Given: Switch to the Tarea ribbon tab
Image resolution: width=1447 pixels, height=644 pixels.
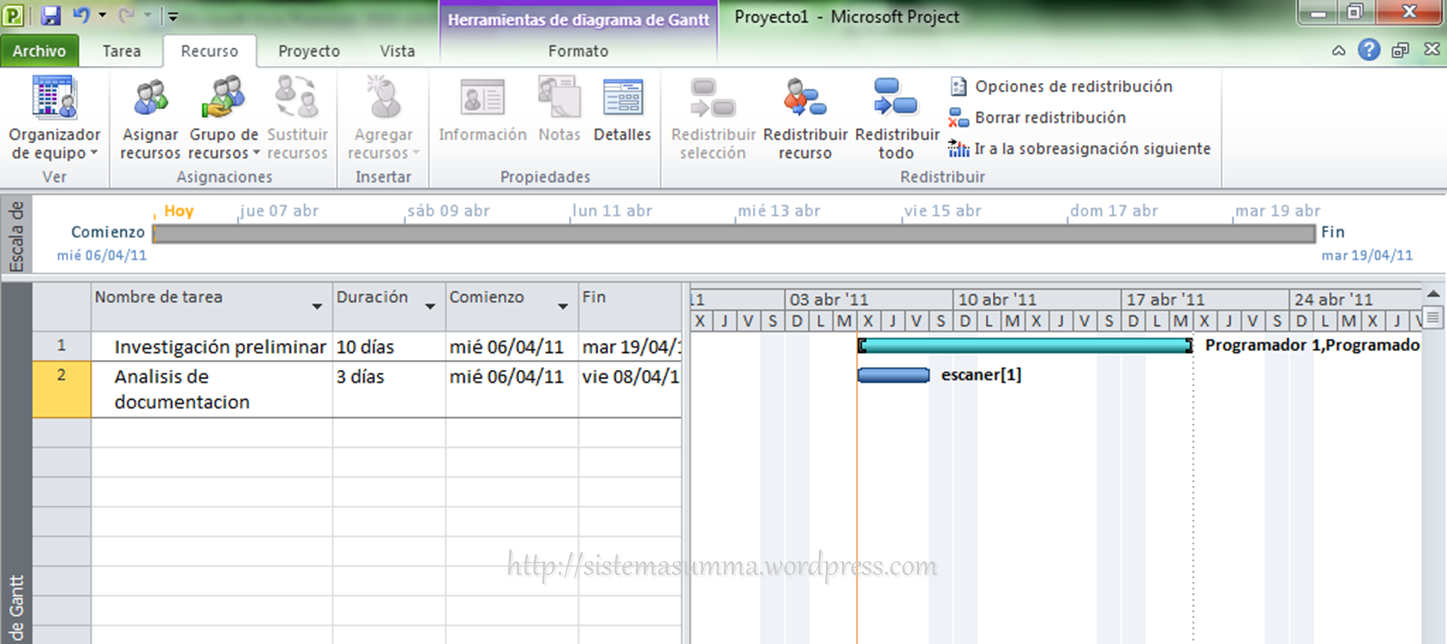Looking at the screenshot, I should 121,51.
